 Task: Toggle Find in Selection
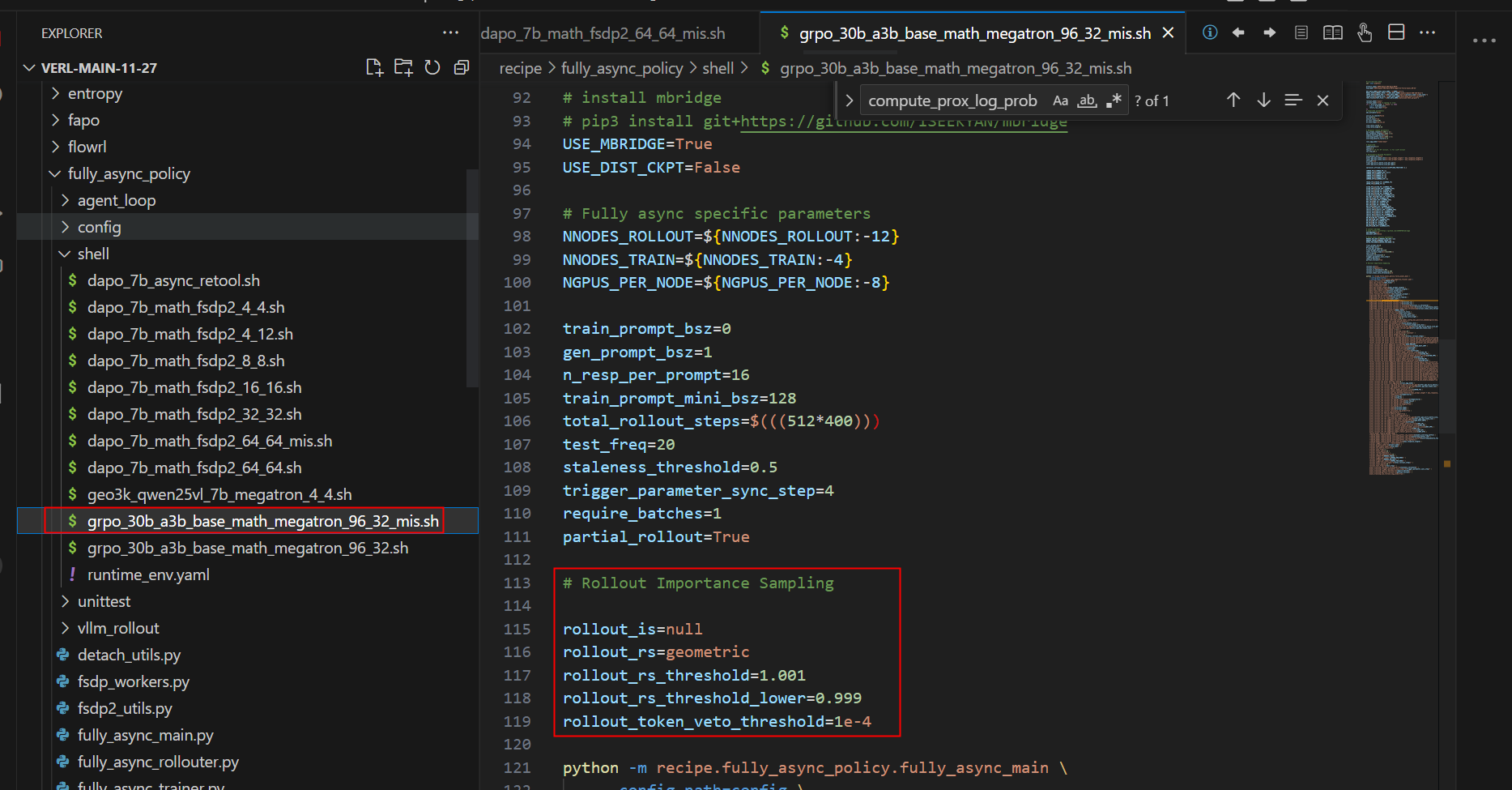[x=1293, y=100]
